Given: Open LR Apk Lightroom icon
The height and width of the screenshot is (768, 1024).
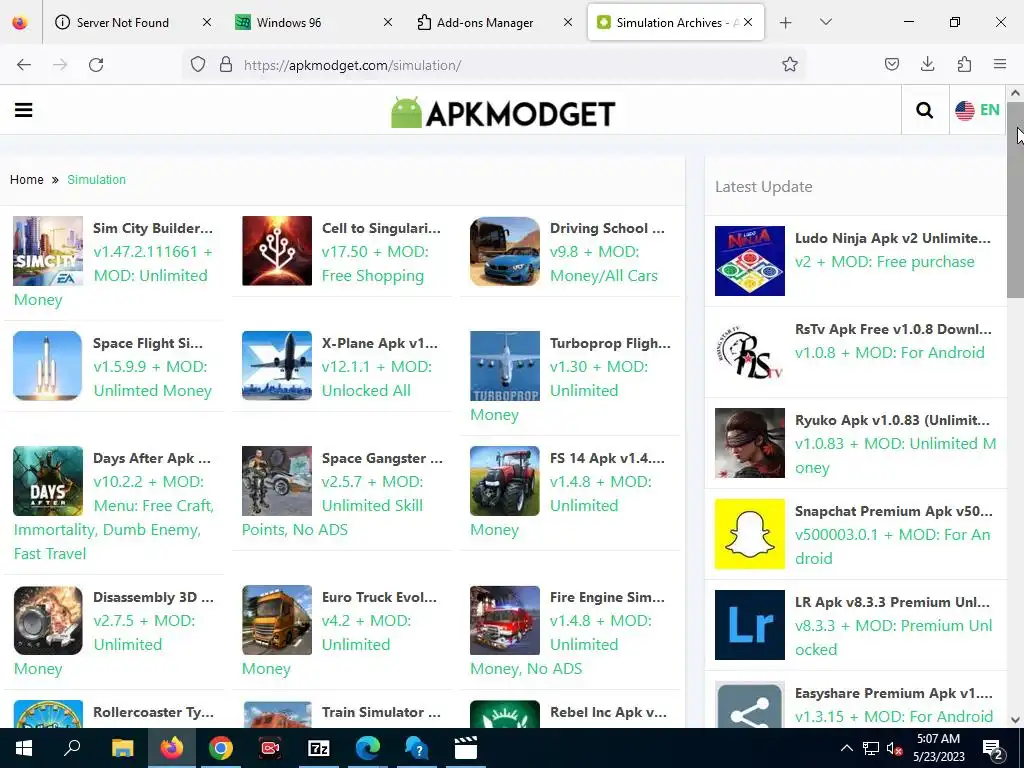Looking at the screenshot, I should [750, 625].
